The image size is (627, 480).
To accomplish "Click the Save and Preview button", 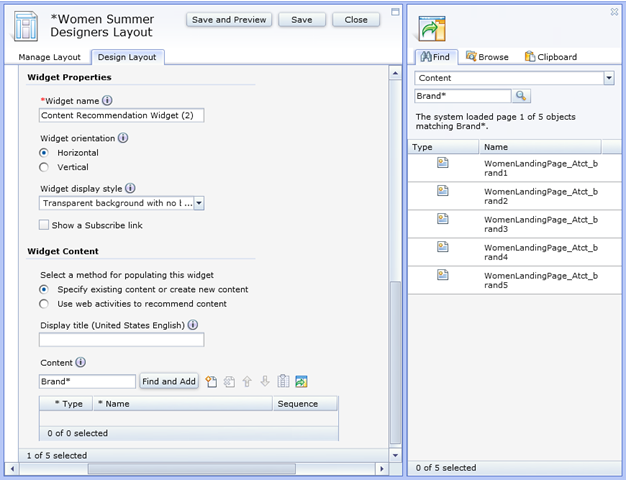I will pyautogui.click(x=229, y=20).
